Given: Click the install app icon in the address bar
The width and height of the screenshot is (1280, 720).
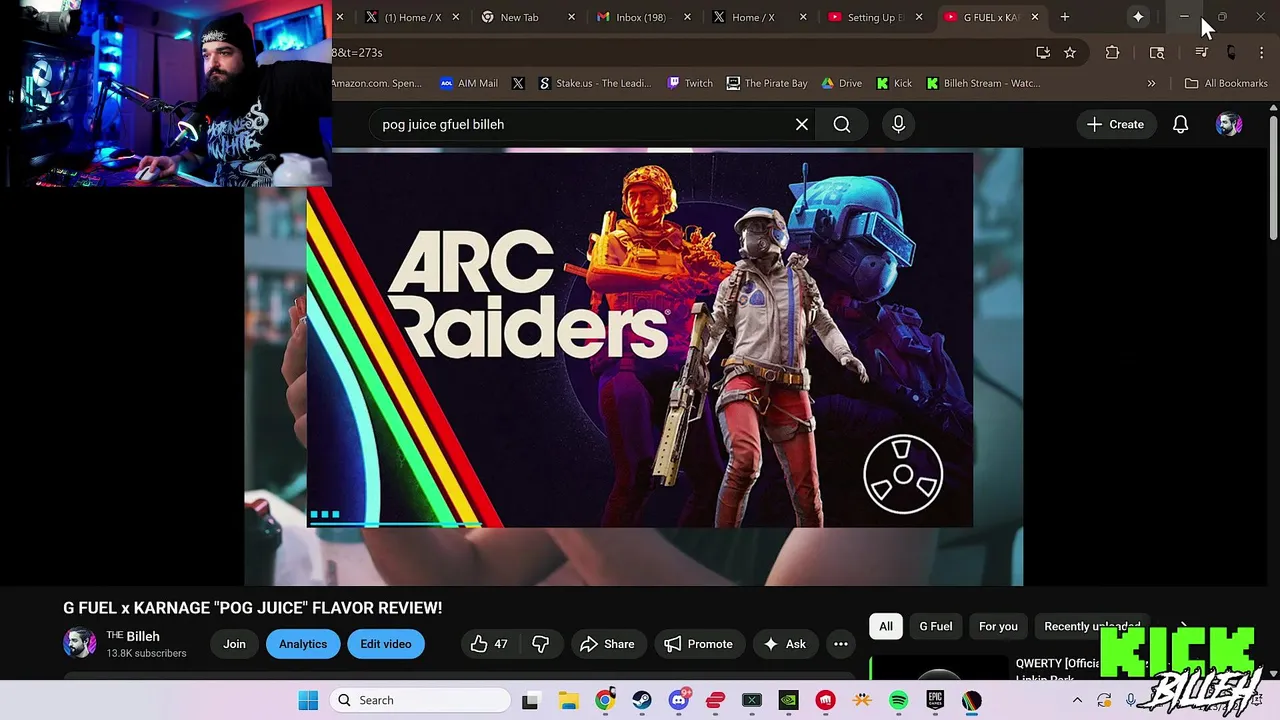Looking at the screenshot, I should tap(1043, 53).
